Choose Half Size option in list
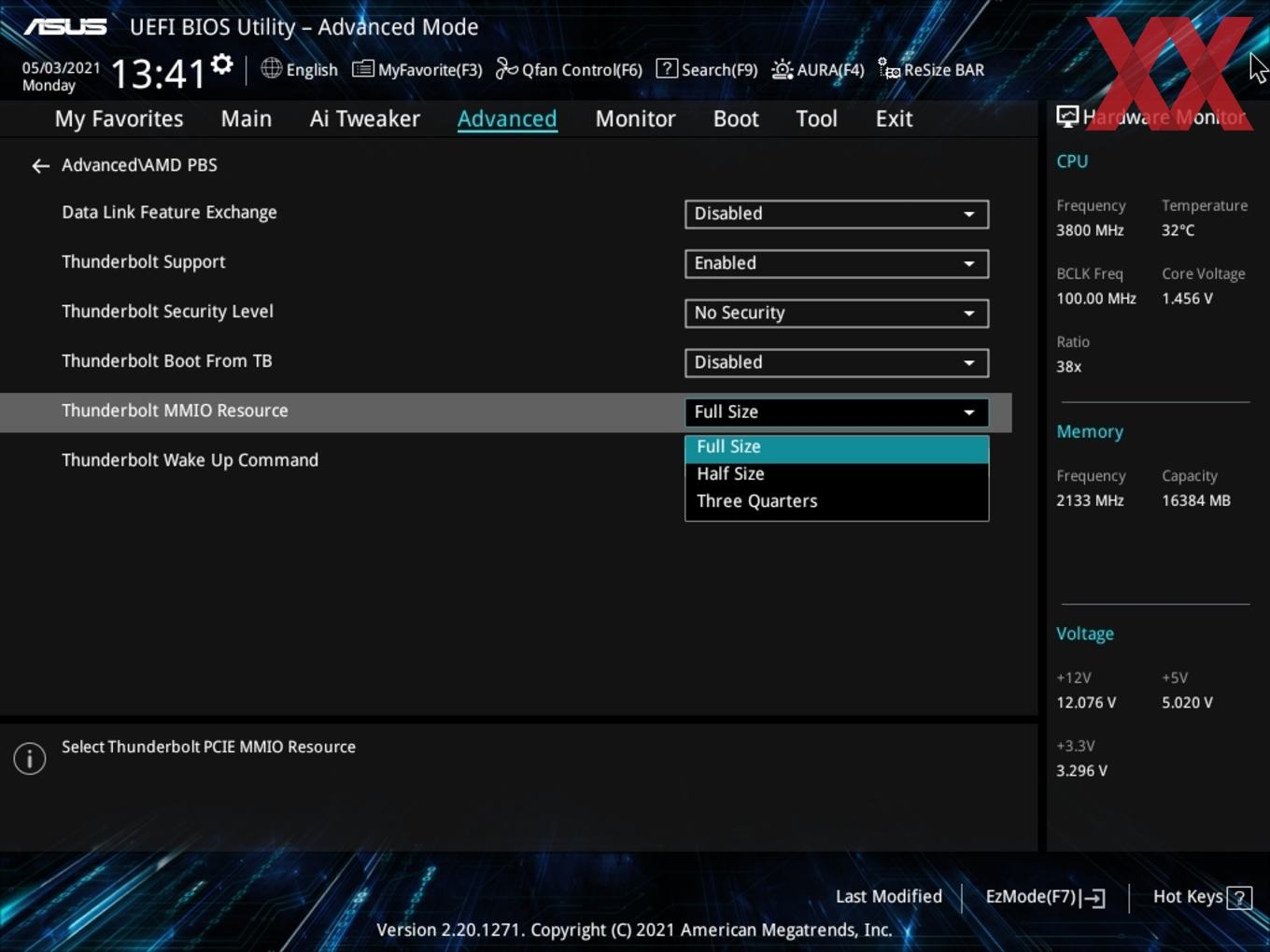The image size is (1270, 952). point(837,474)
